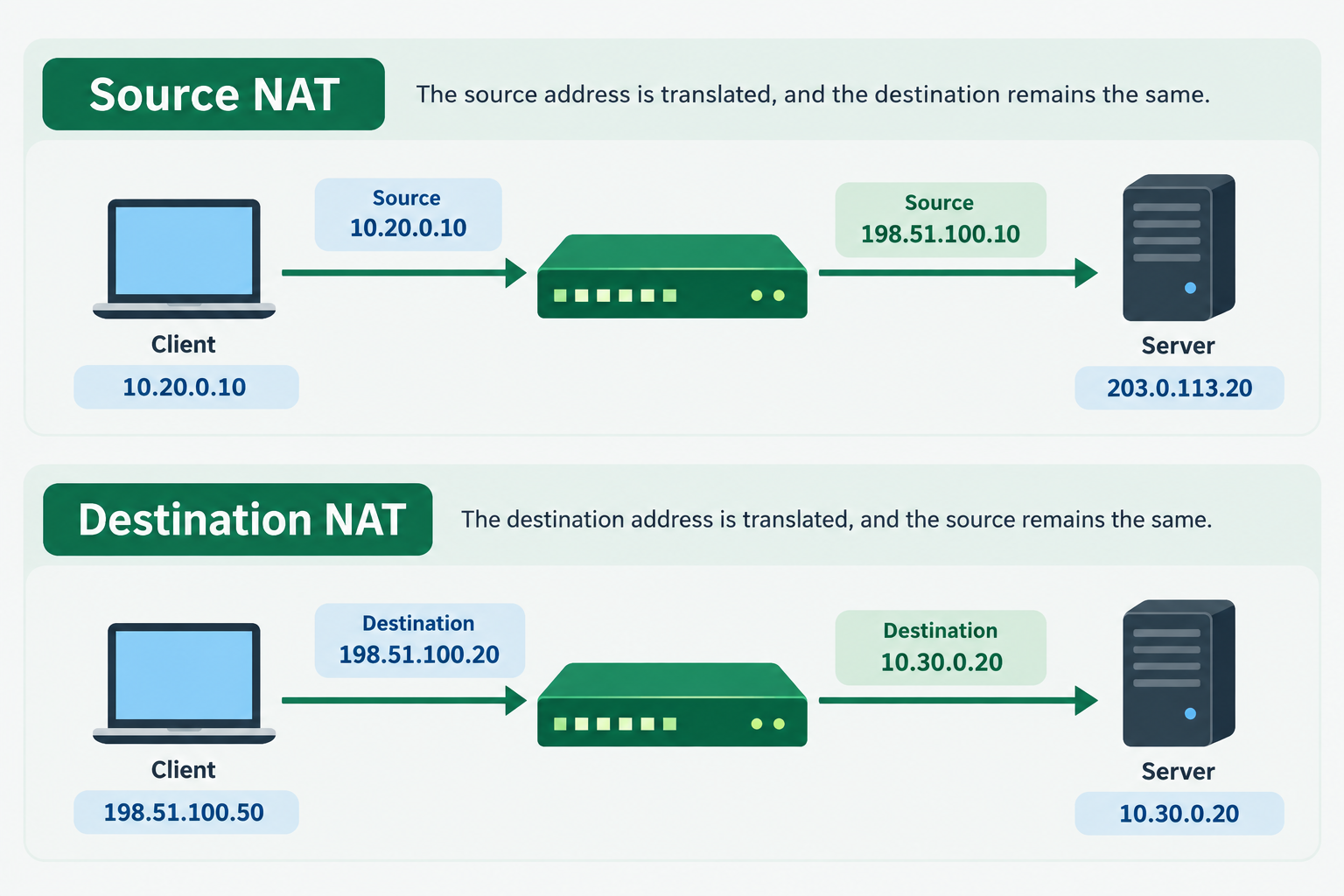Viewport: 1344px width, 896px height.
Task: Click the Server label in Source NAT
Action: [1178, 346]
